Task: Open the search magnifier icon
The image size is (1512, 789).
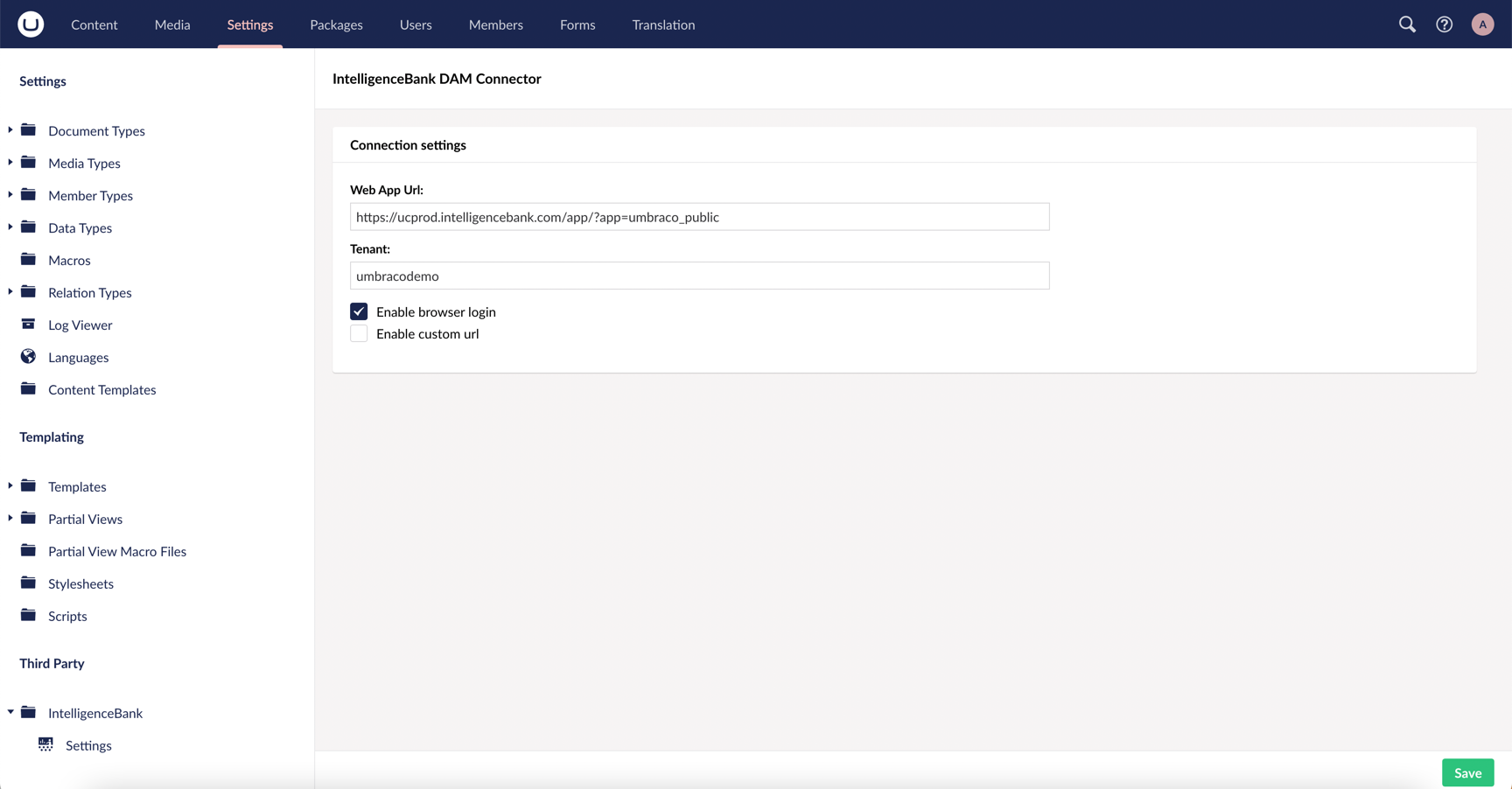Action: (x=1407, y=24)
